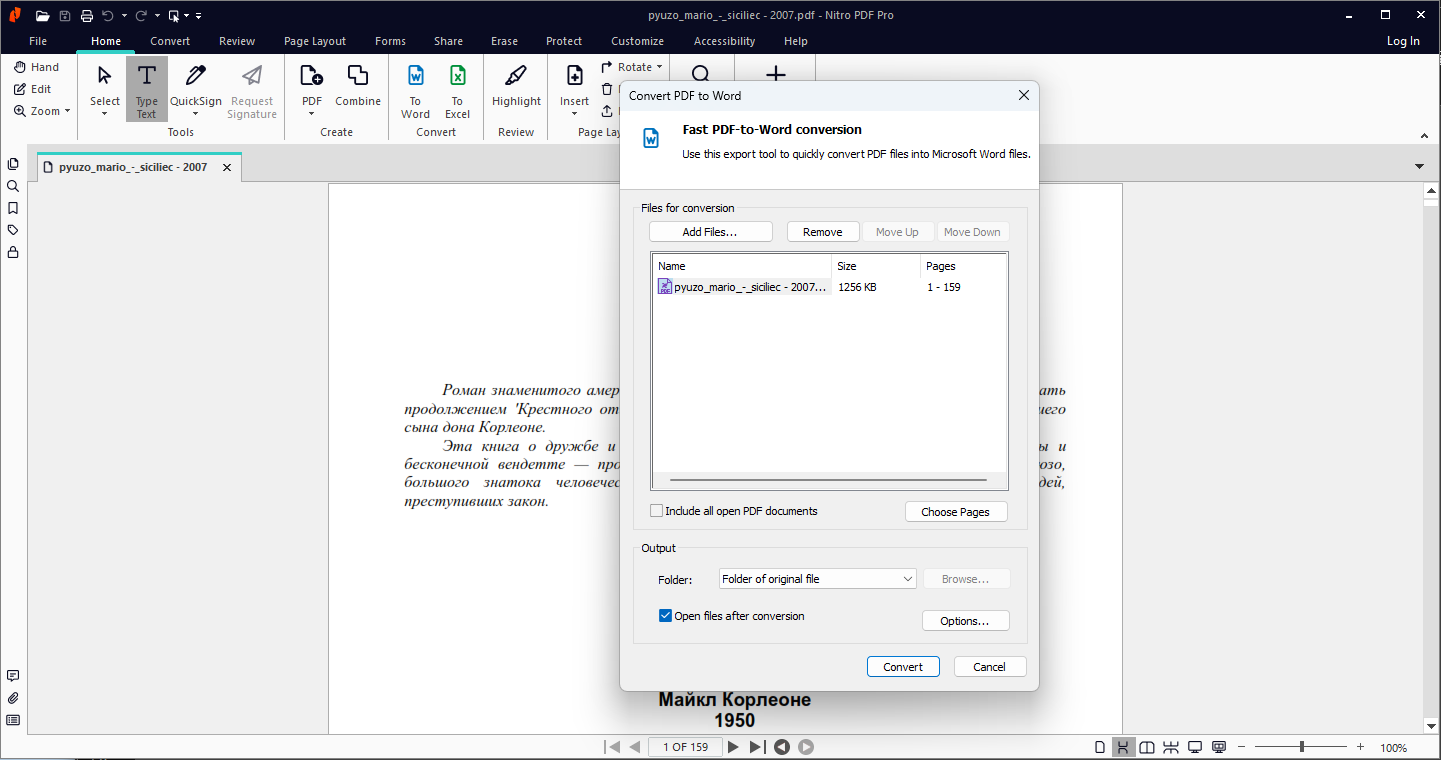Click the Combine files icon

click(x=358, y=87)
